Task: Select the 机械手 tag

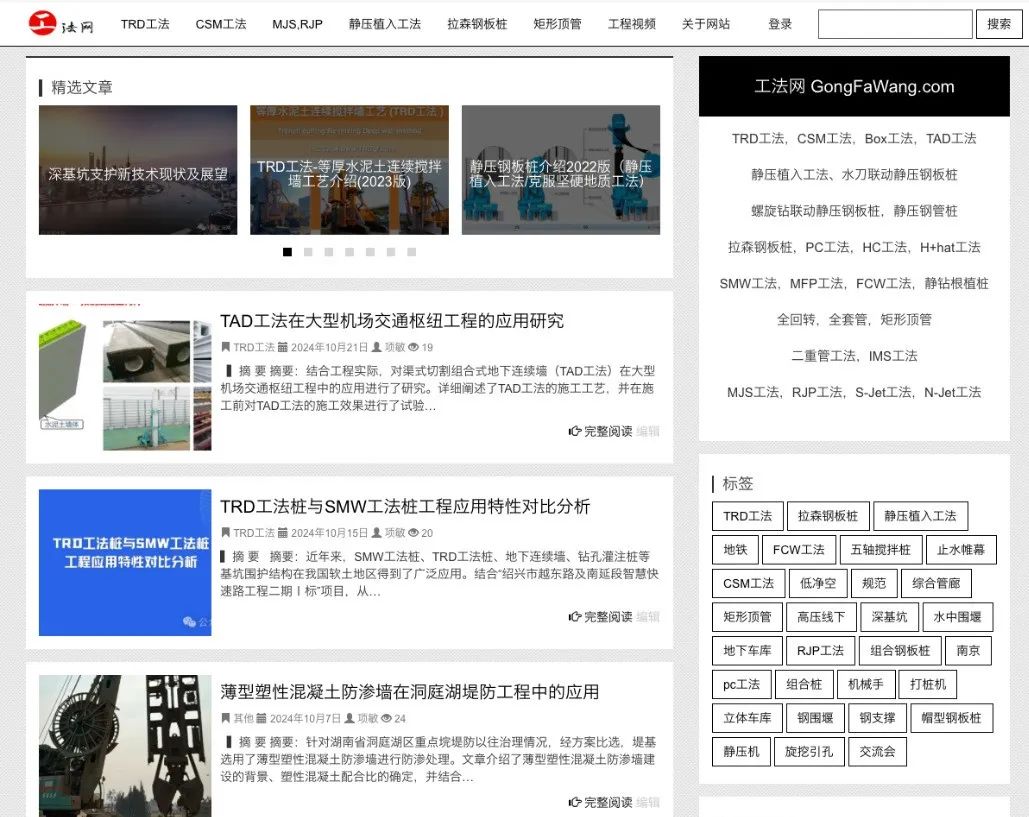Action: pyautogui.click(x=866, y=684)
